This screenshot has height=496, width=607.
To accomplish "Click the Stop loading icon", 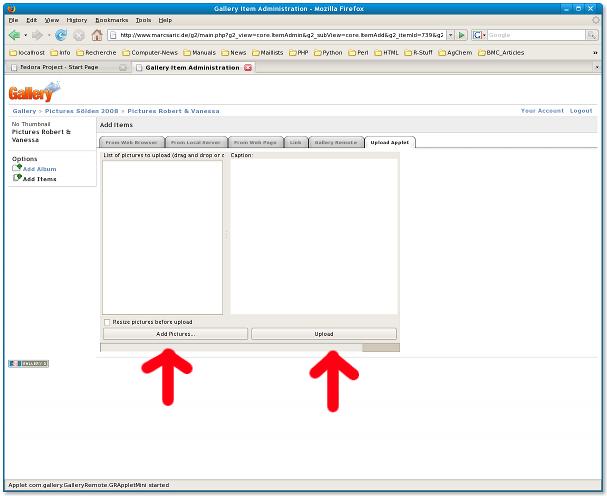I will click(x=79, y=35).
